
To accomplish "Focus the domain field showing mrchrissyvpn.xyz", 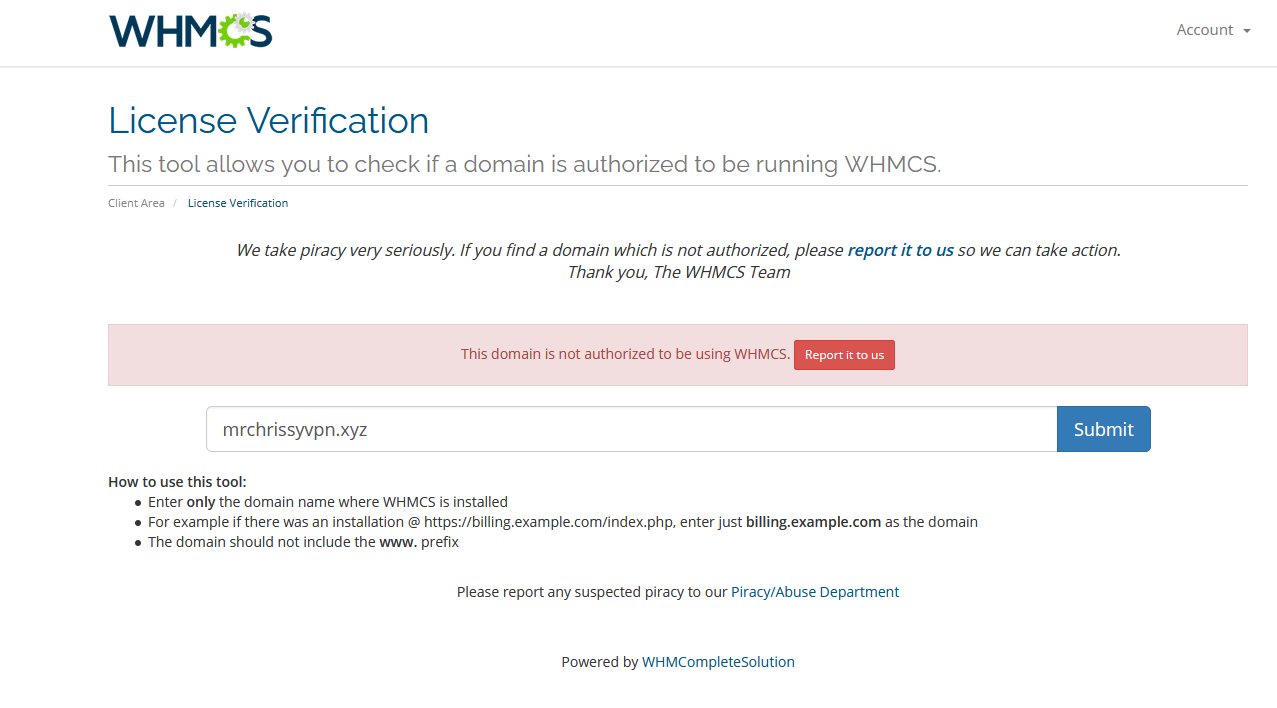I will pyautogui.click(x=632, y=429).
